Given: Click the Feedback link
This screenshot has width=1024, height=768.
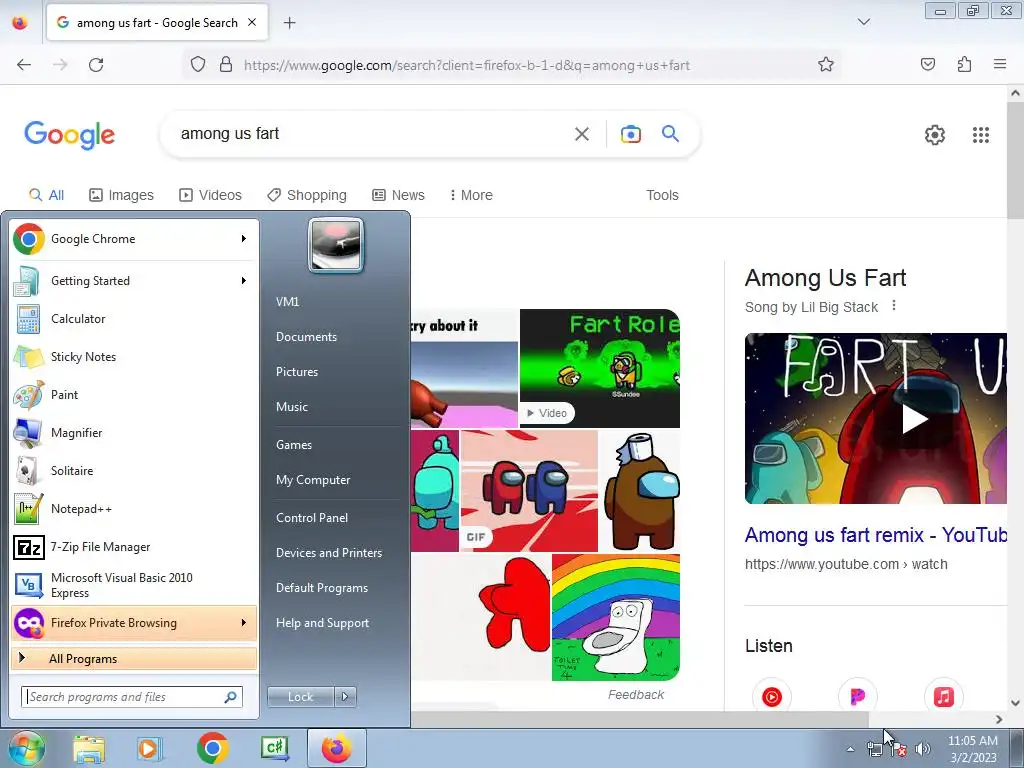Looking at the screenshot, I should [x=635, y=695].
